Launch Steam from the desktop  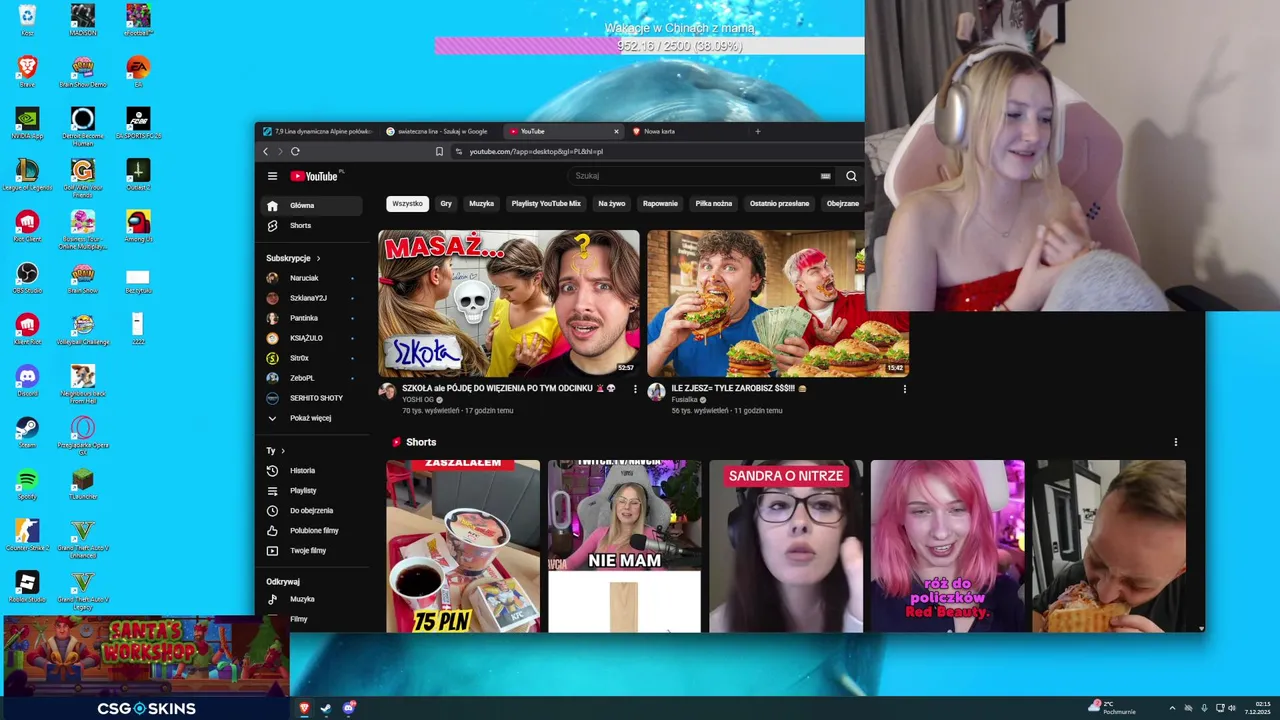pos(27,433)
